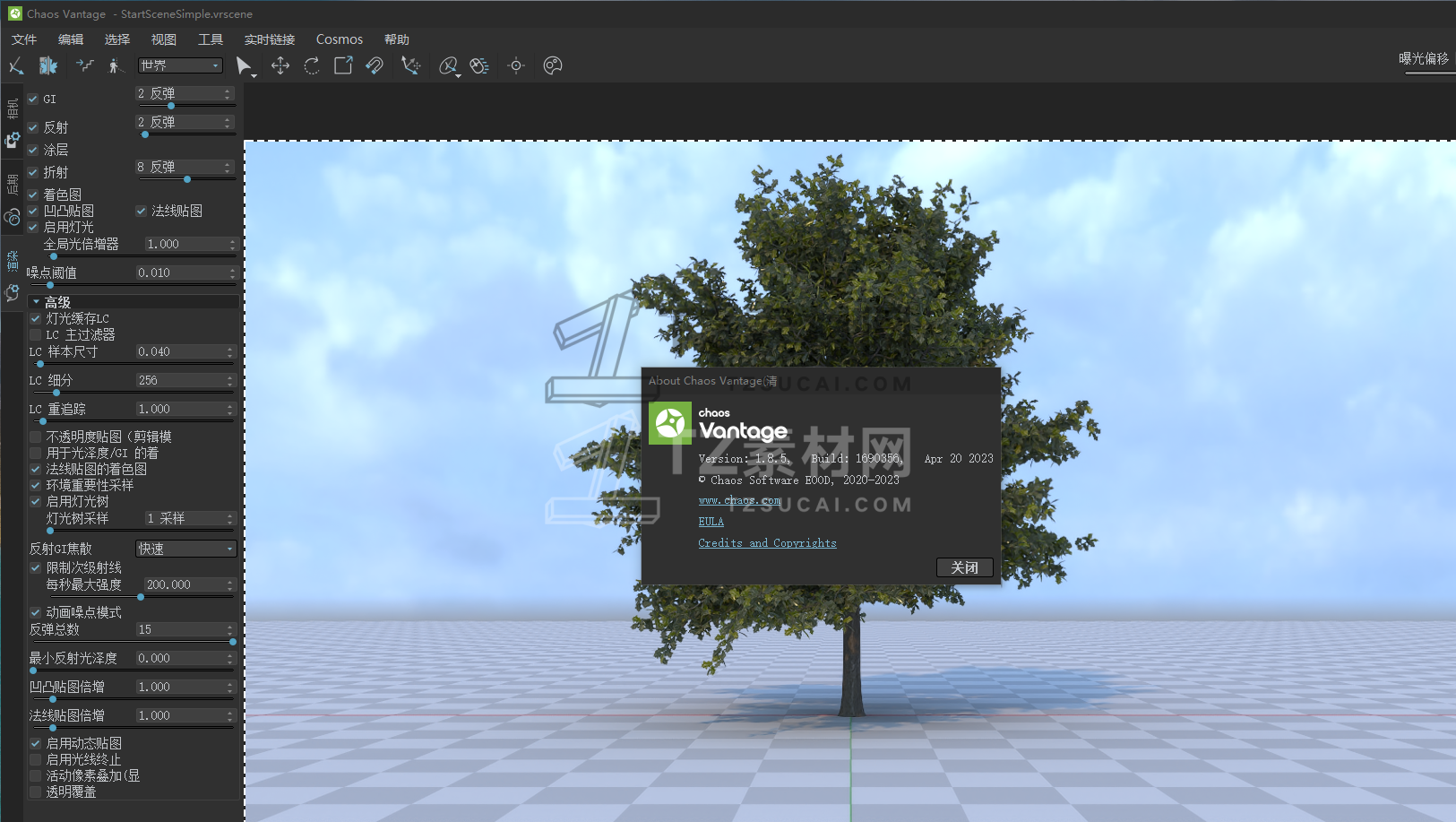Open the 反射GI焦散 快速 dropdown
This screenshot has width=1456, height=822.
[185, 549]
